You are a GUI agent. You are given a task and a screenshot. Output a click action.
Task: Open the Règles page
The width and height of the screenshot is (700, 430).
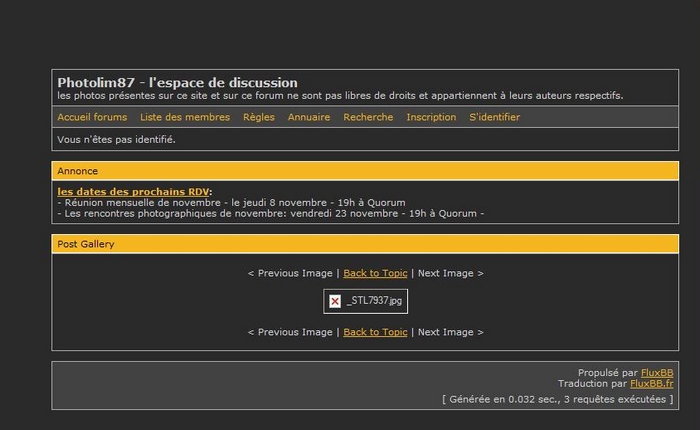tap(258, 117)
